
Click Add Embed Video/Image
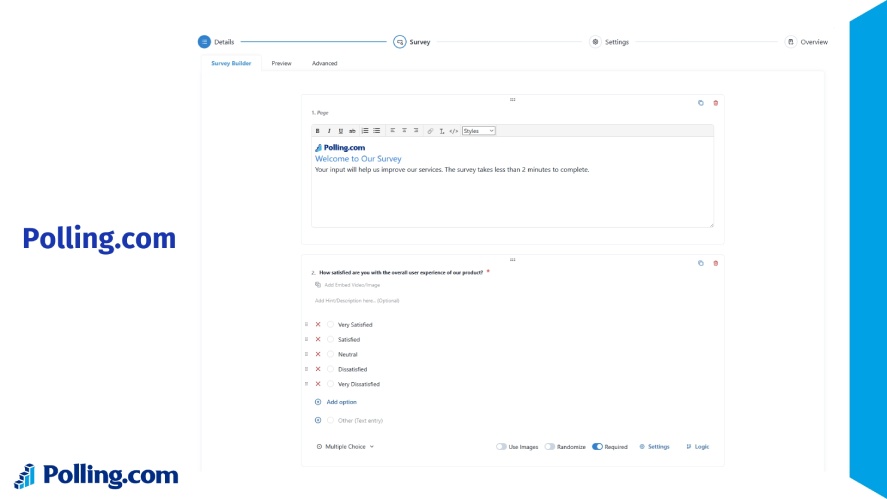[x=347, y=285]
